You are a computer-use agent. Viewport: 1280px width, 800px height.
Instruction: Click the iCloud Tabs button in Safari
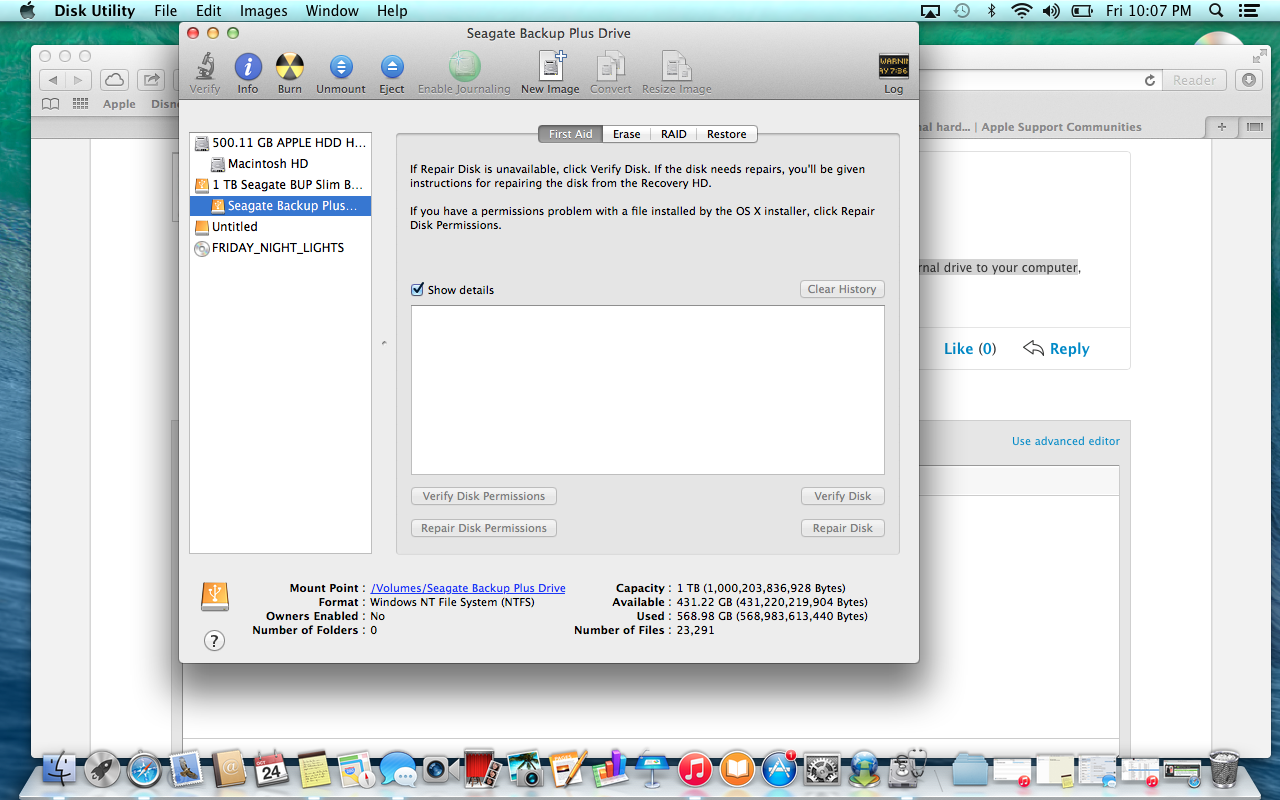(x=115, y=80)
